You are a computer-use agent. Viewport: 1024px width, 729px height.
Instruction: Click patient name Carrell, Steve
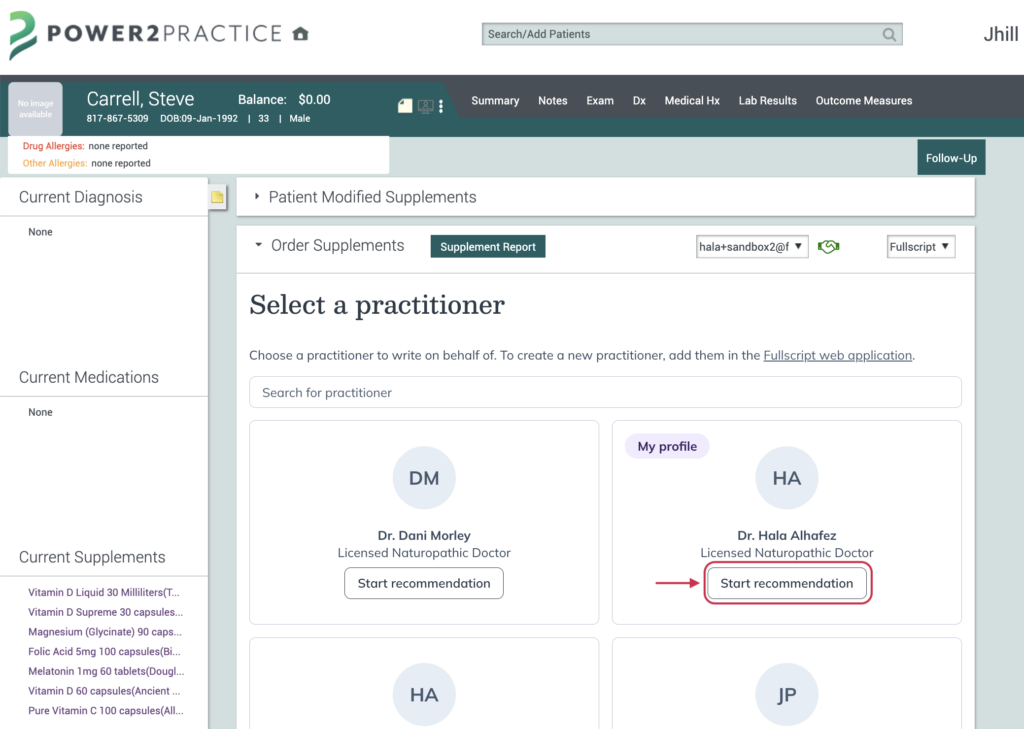click(x=140, y=99)
